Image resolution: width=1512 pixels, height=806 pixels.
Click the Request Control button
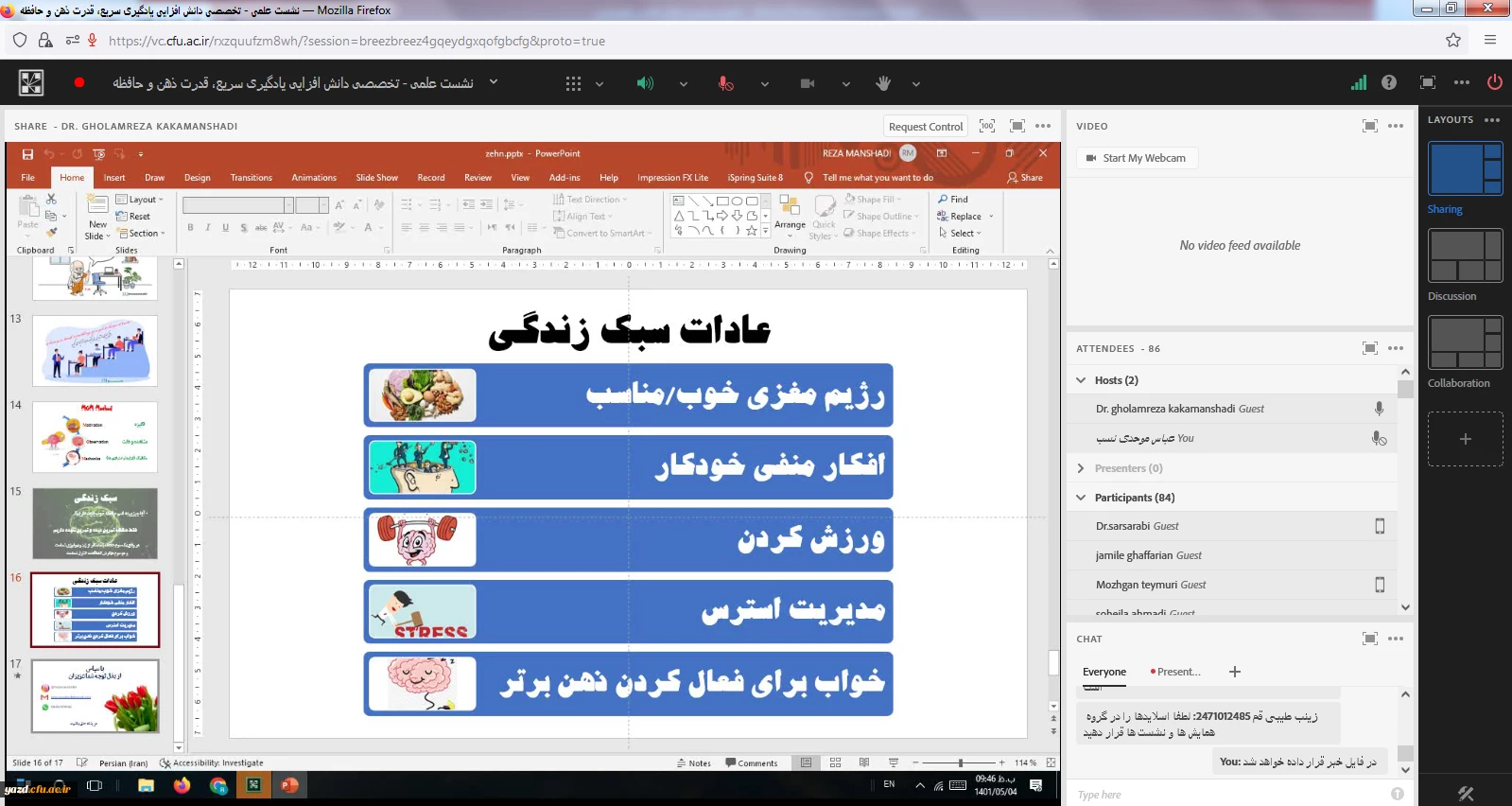coord(925,127)
